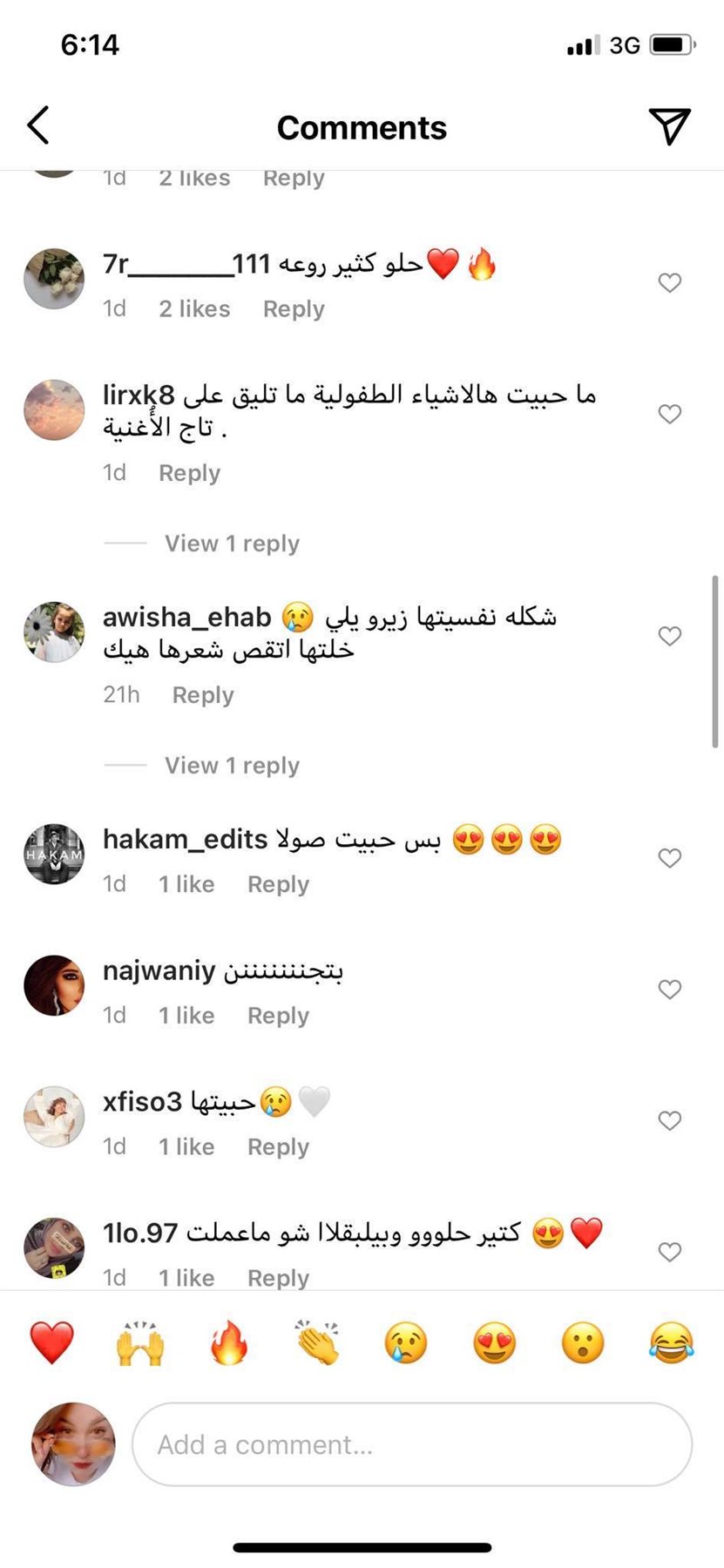
Task: Reply to awisha_ehab's comment
Action: point(203,695)
